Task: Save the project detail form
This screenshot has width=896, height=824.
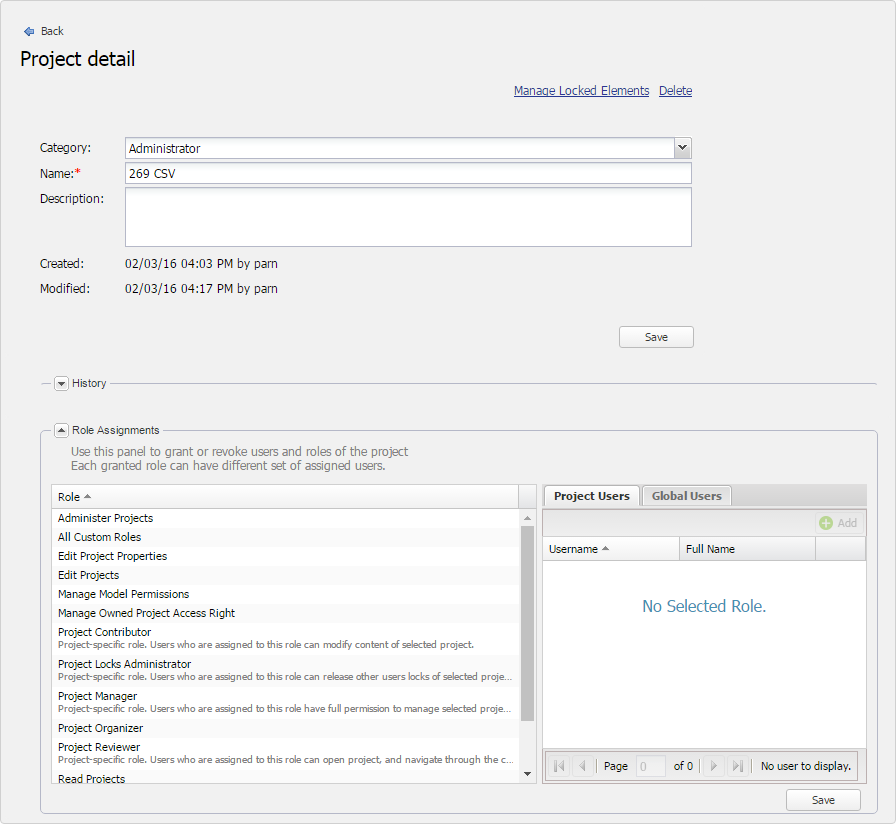Action: coord(656,337)
